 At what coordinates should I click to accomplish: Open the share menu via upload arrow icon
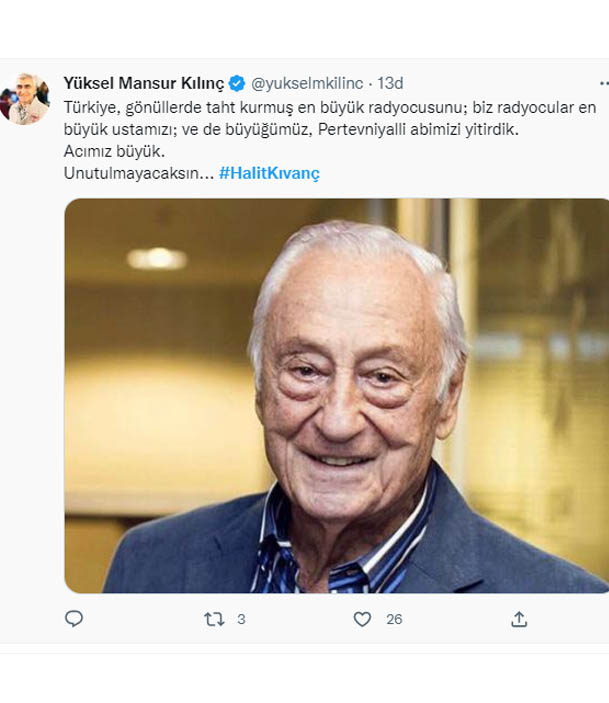click(x=518, y=620)
